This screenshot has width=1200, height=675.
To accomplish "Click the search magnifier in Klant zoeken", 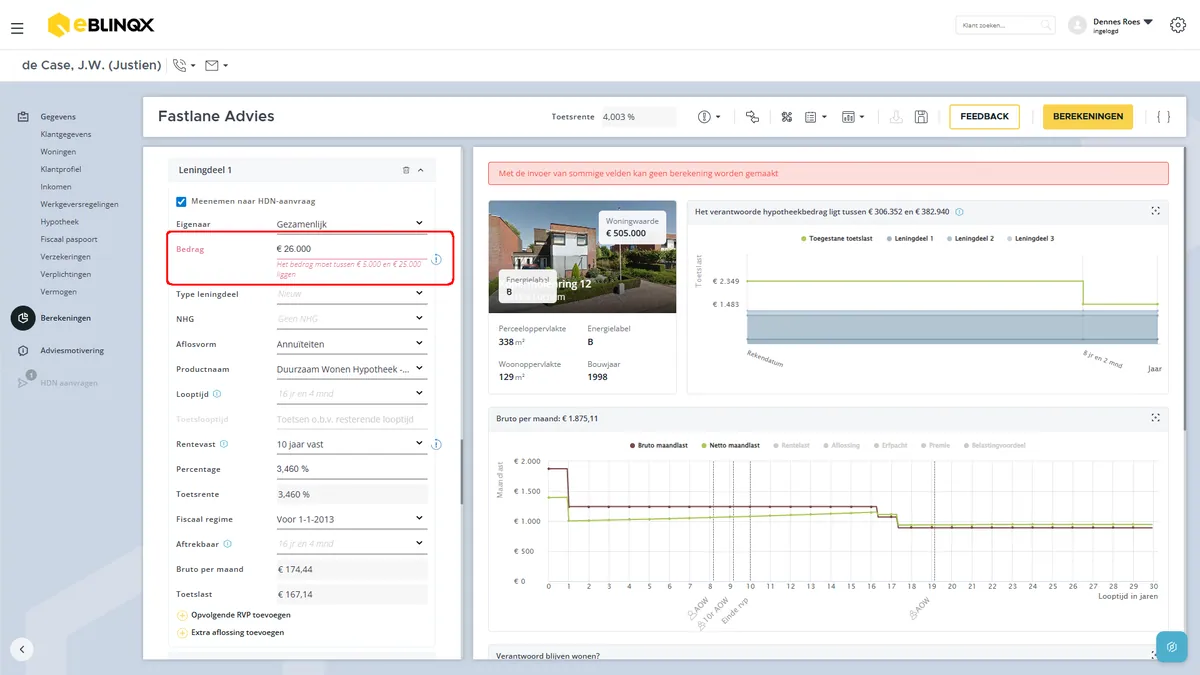I will pos(1046,25).
